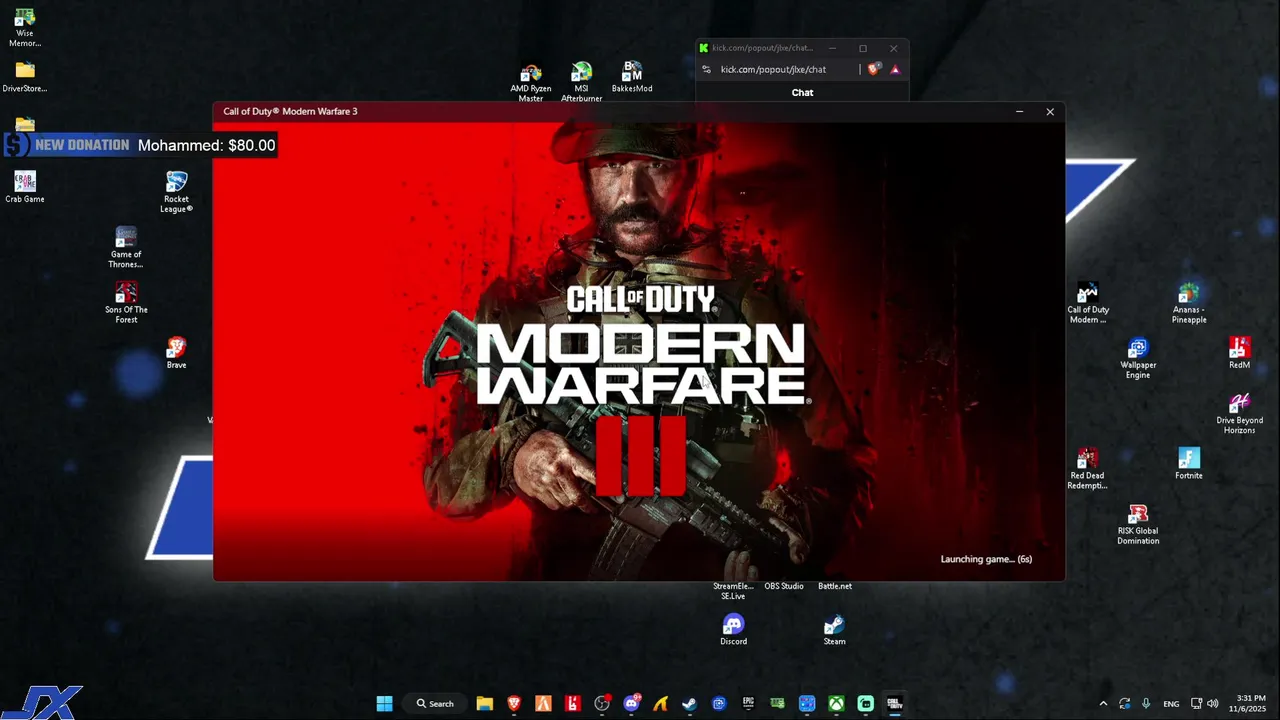This screenshot has width=1280, height=720.
Task: Launch the Crab Game desktop shortcut
Action: point(25,187)
